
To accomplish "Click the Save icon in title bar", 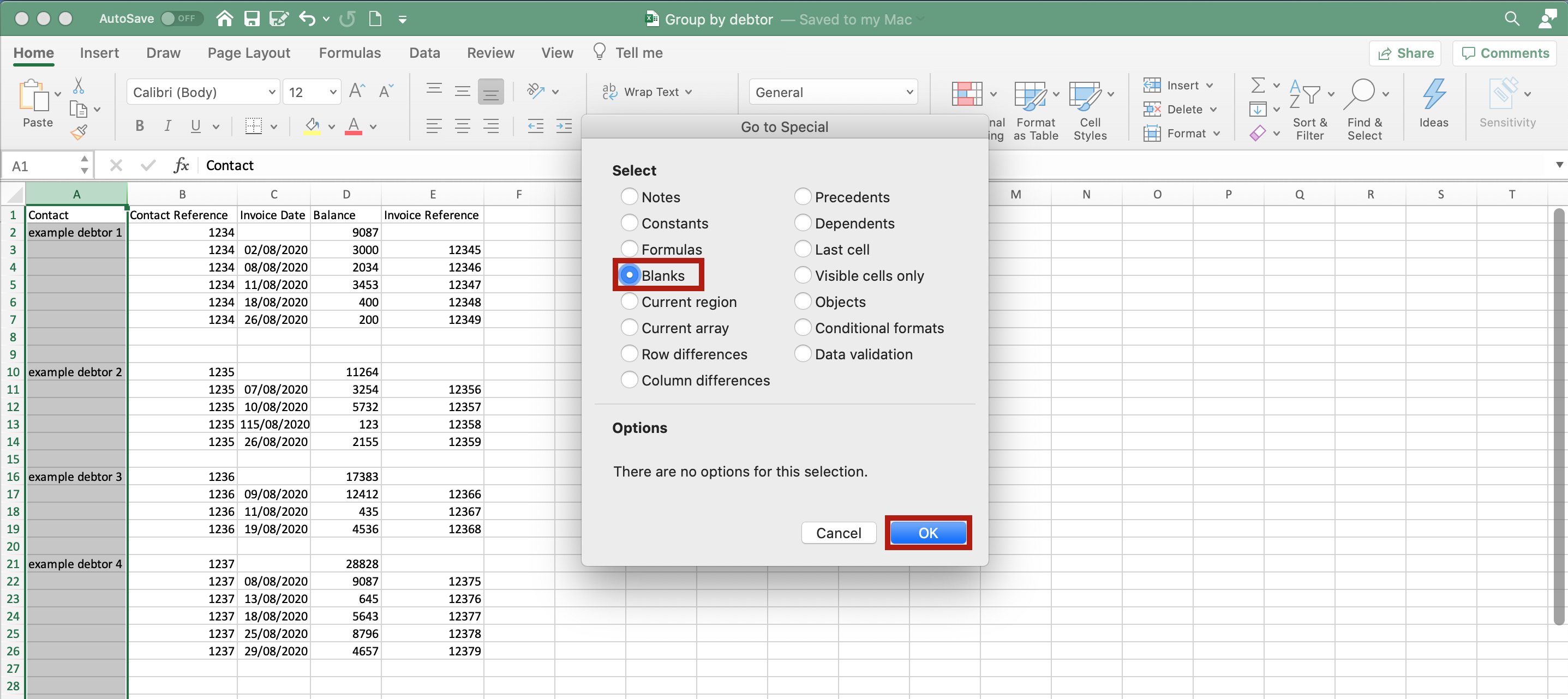I will [252, 19].
